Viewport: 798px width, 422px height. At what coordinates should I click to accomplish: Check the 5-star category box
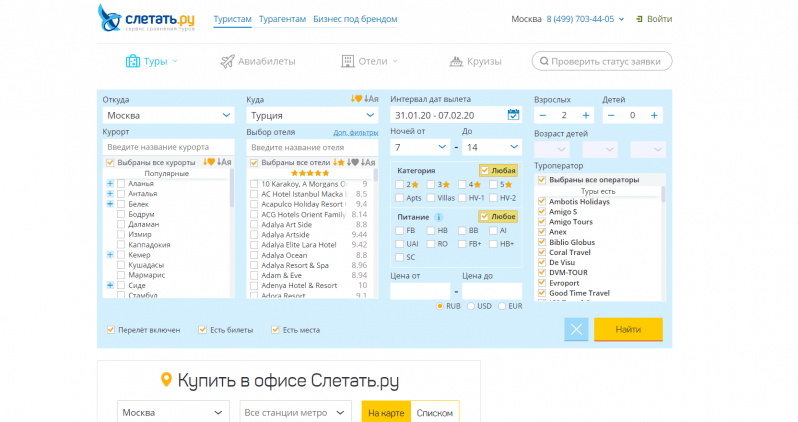tap(493, 185)
